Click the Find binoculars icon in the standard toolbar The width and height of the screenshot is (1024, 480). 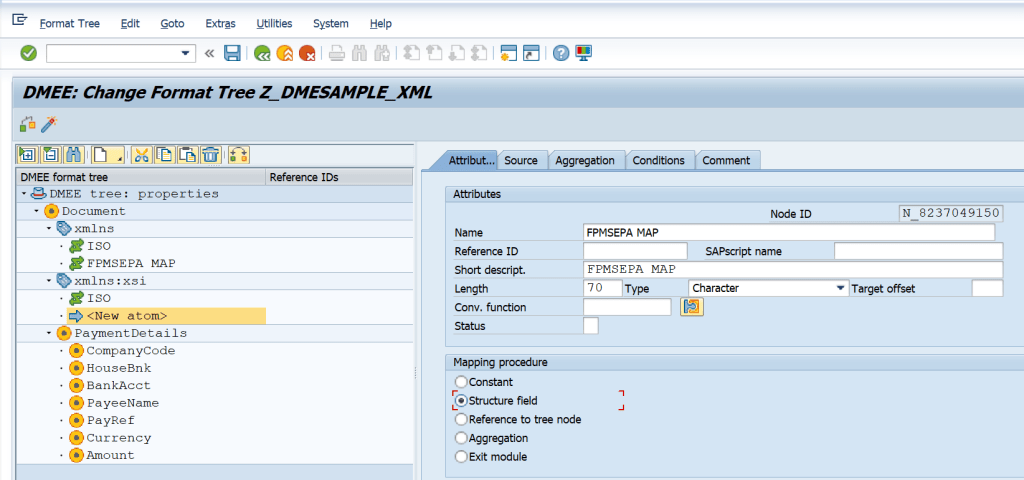pyautogui.click(x=359, y=54)
